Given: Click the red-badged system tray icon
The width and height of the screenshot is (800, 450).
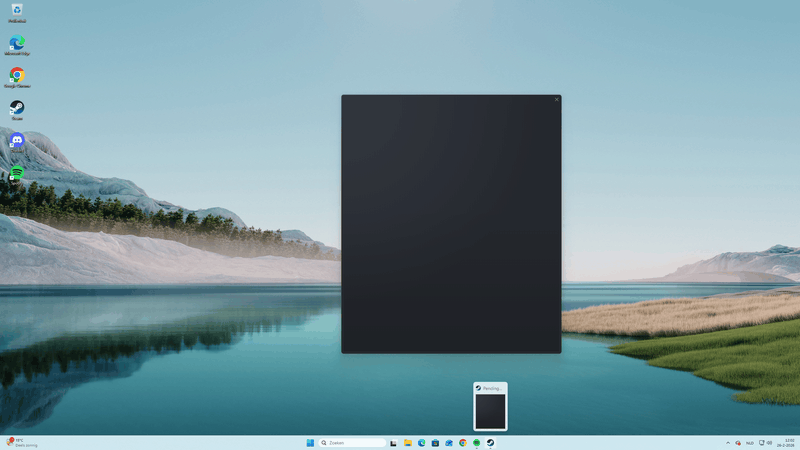Looking at the screenshot, I should tap(738, 443).
